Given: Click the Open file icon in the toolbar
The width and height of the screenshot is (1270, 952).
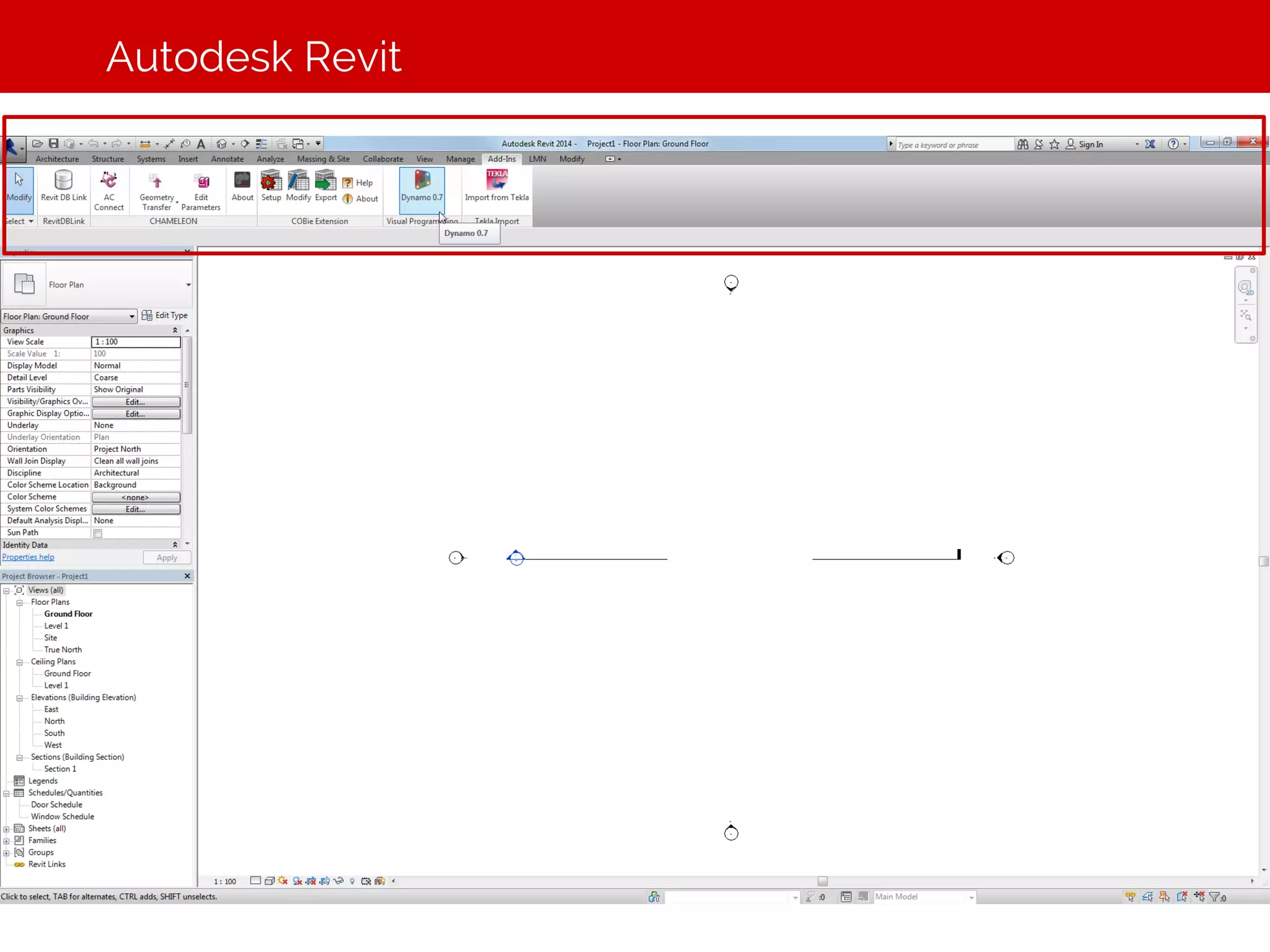Looking at the screenshot, I should 37,144.
